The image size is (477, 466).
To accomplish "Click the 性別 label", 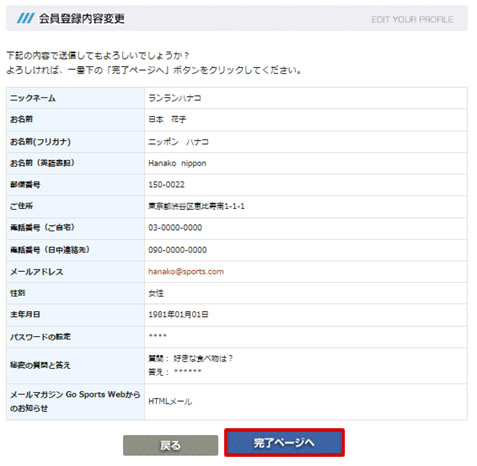I will pyautogui.click(x=17, y=293).
